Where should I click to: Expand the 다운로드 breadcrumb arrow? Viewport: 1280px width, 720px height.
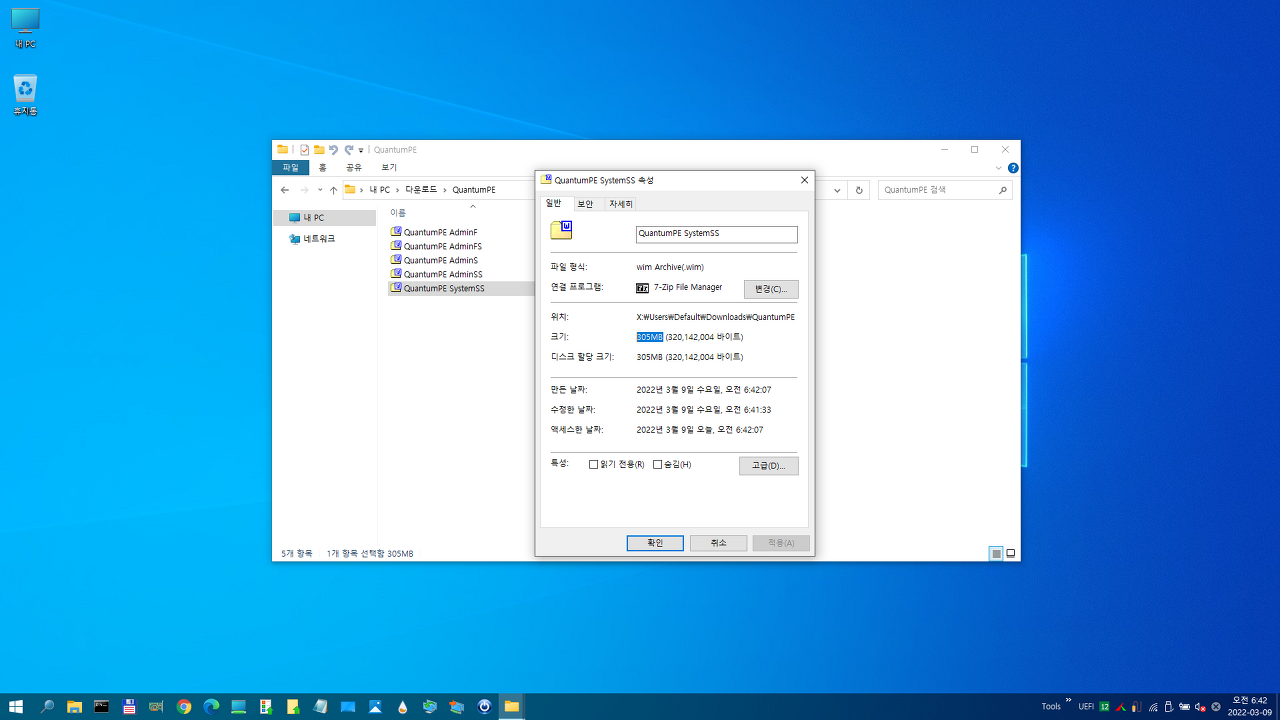(445, 190)
